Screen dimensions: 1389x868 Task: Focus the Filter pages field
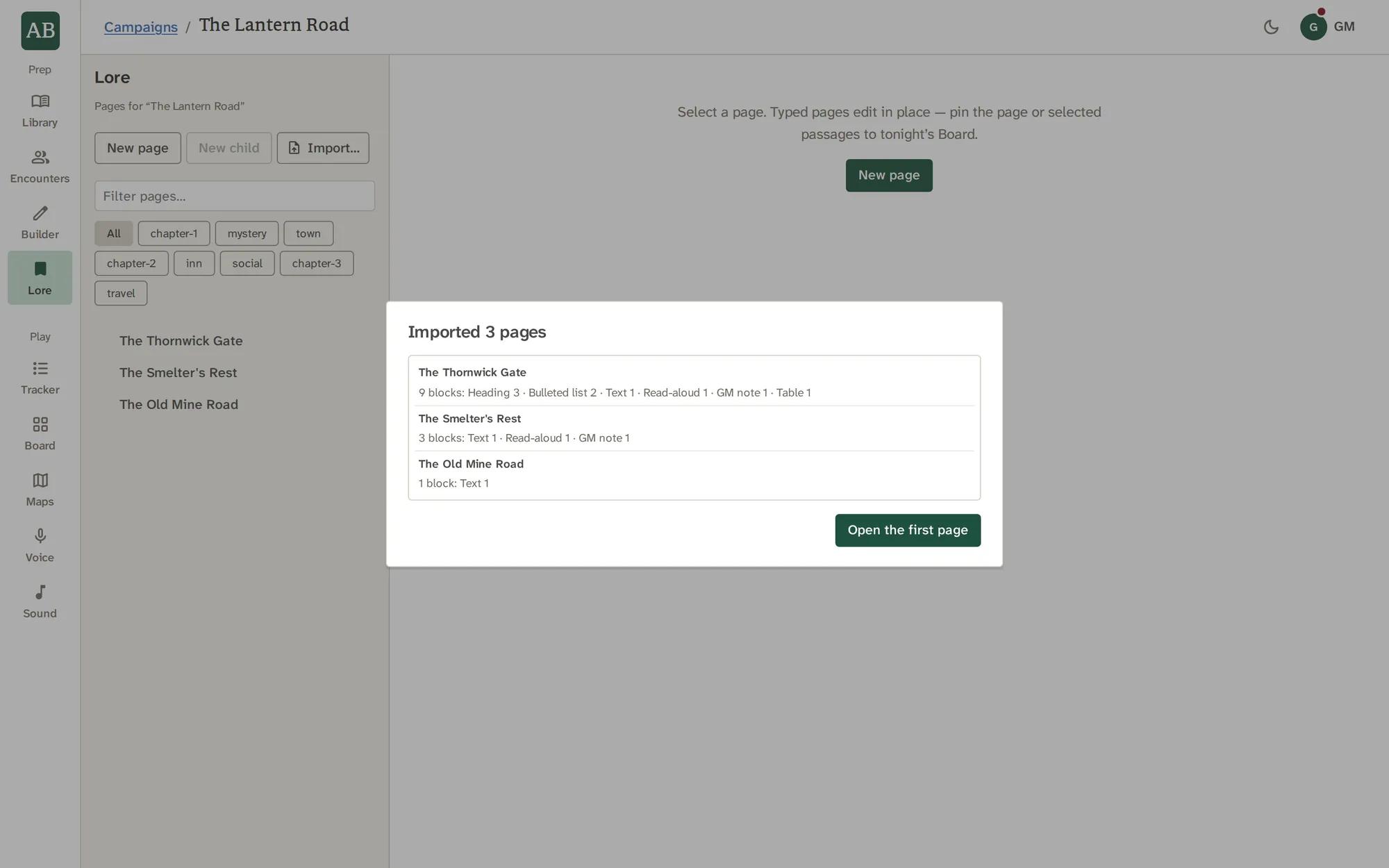tap(235, 196)
